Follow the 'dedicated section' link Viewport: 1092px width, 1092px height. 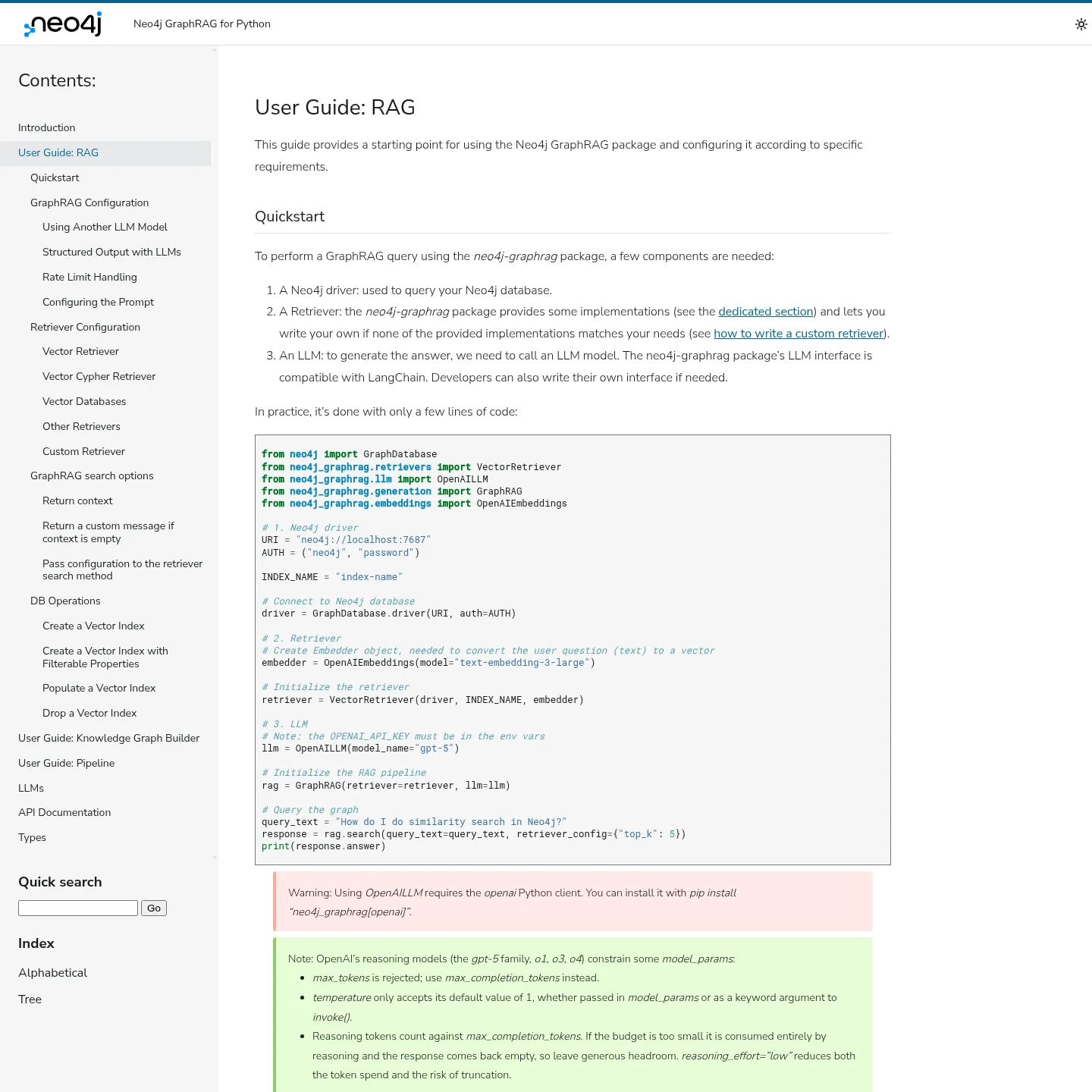click(766, 312)
